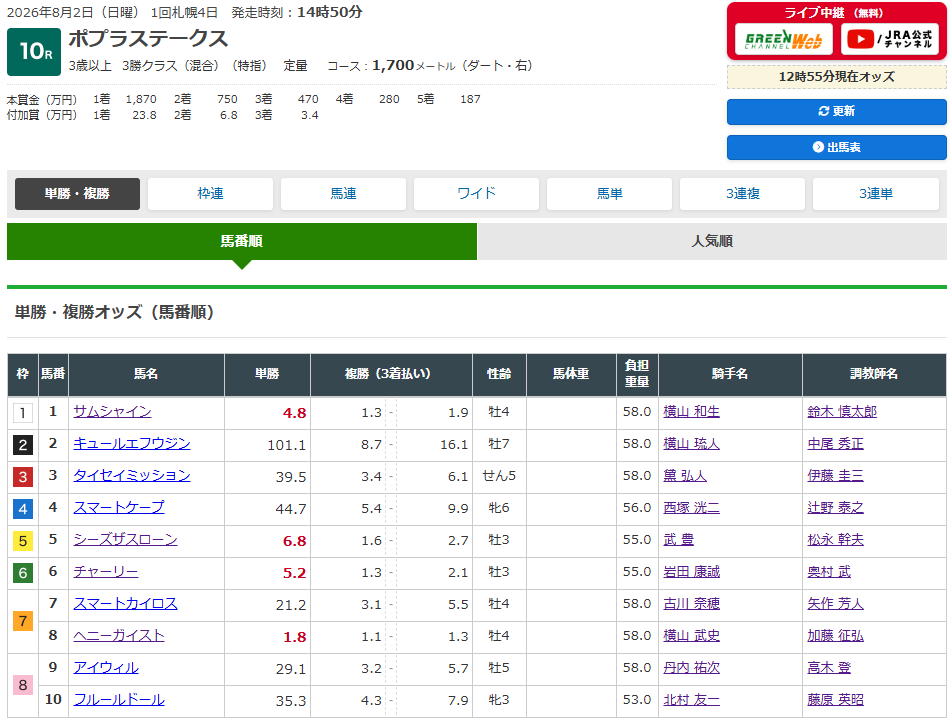Open horse サムシャイン link

(112, 411)
